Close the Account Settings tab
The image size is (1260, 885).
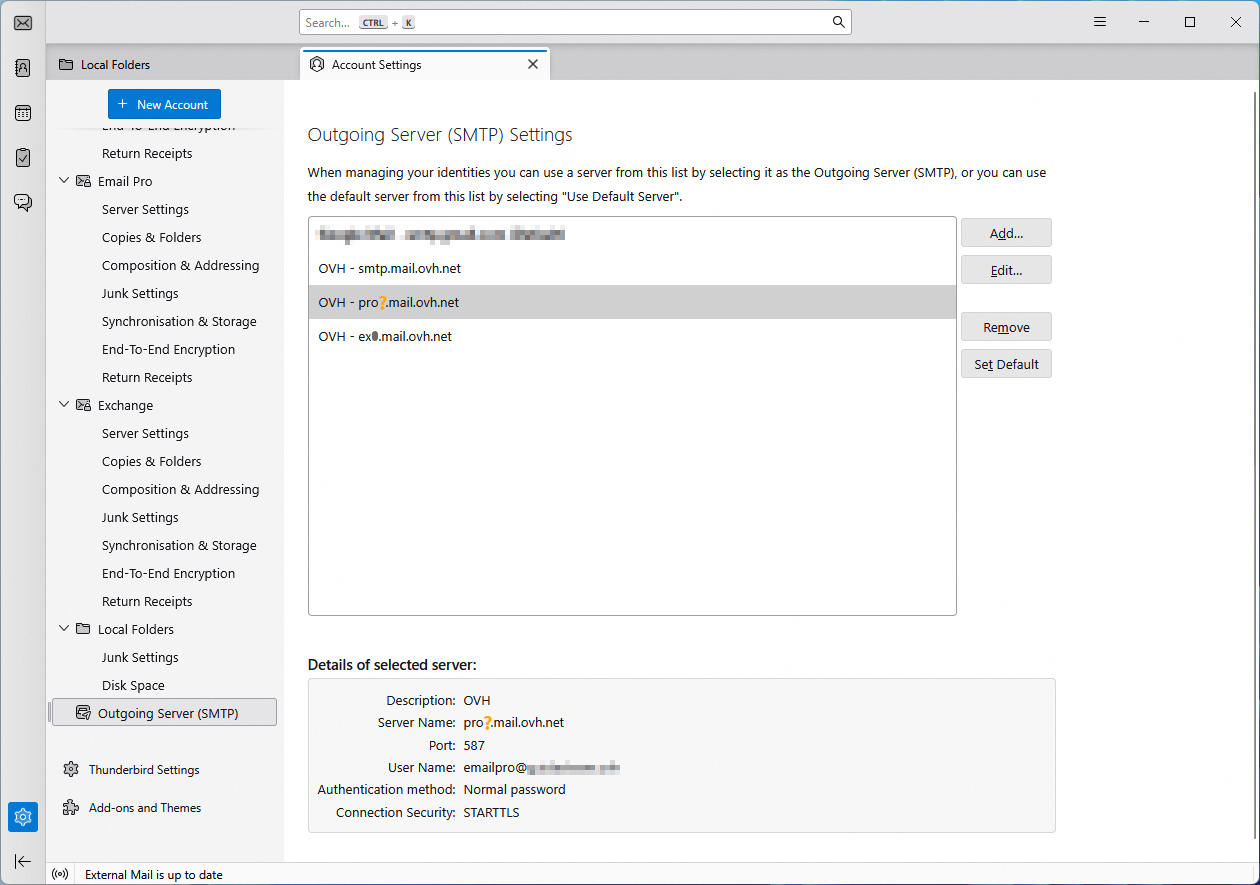click(533, 64)
